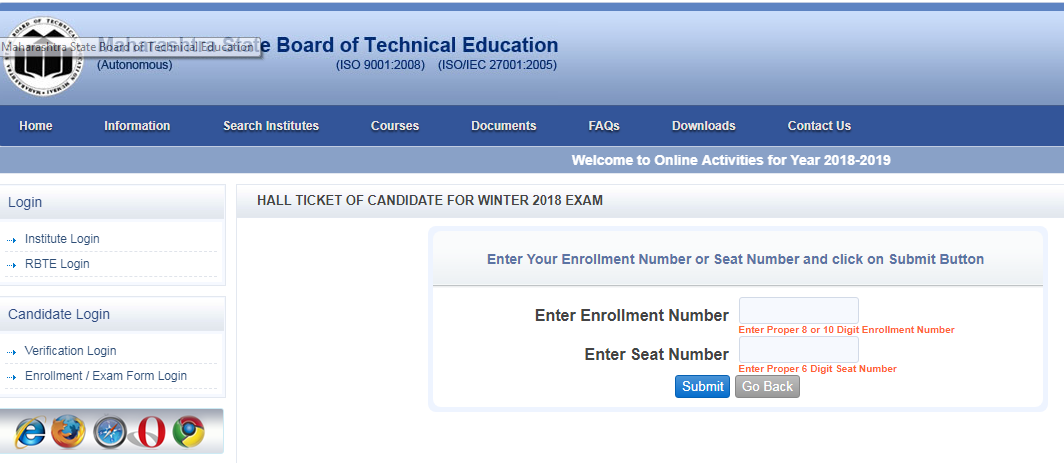The image size is (1064, 463).
Task: Click the Firefox browser icon
Action: coord(68,431)
